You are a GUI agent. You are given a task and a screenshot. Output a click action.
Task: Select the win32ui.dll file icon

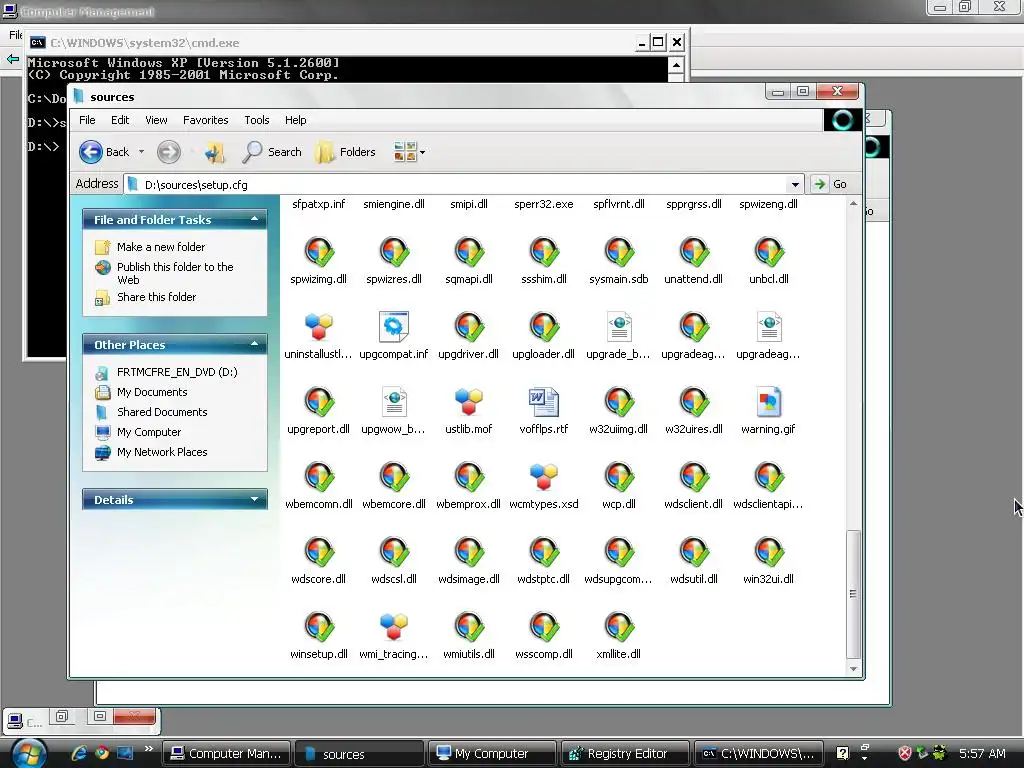click(x=769, y=552)
